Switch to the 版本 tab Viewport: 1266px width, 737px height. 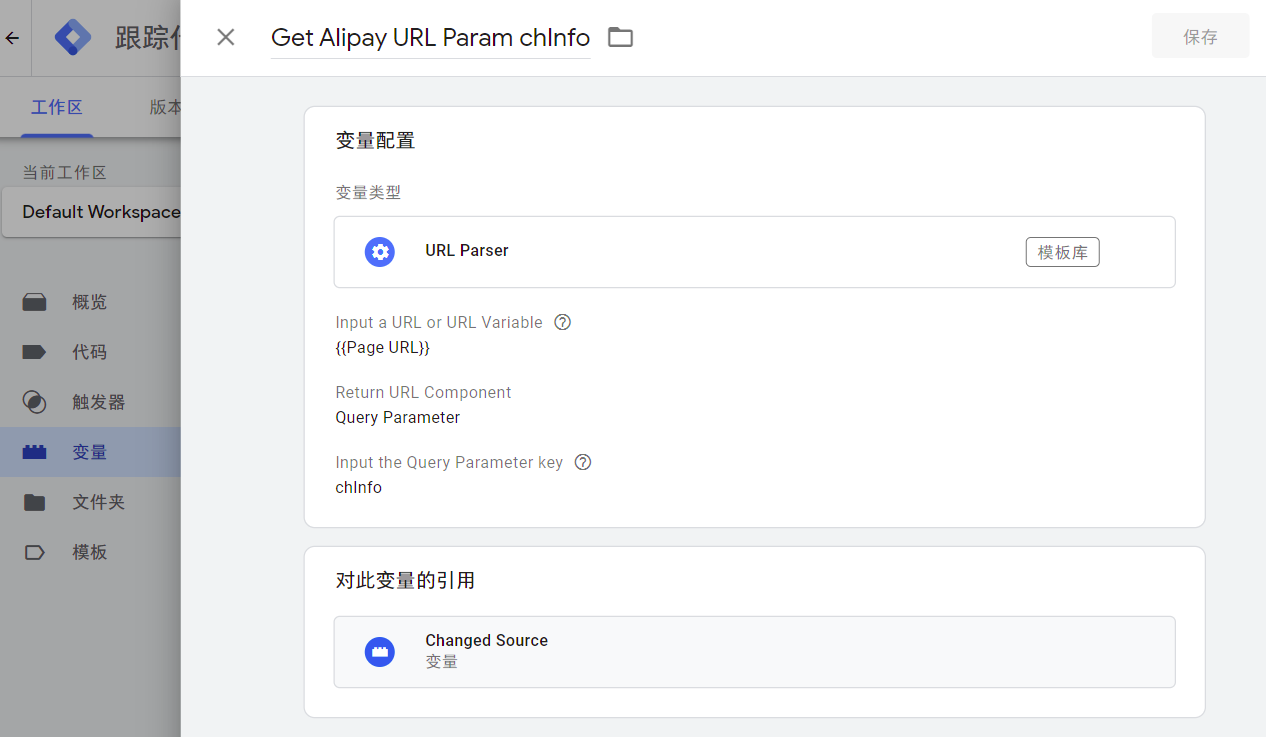click(x=166, y=107)
